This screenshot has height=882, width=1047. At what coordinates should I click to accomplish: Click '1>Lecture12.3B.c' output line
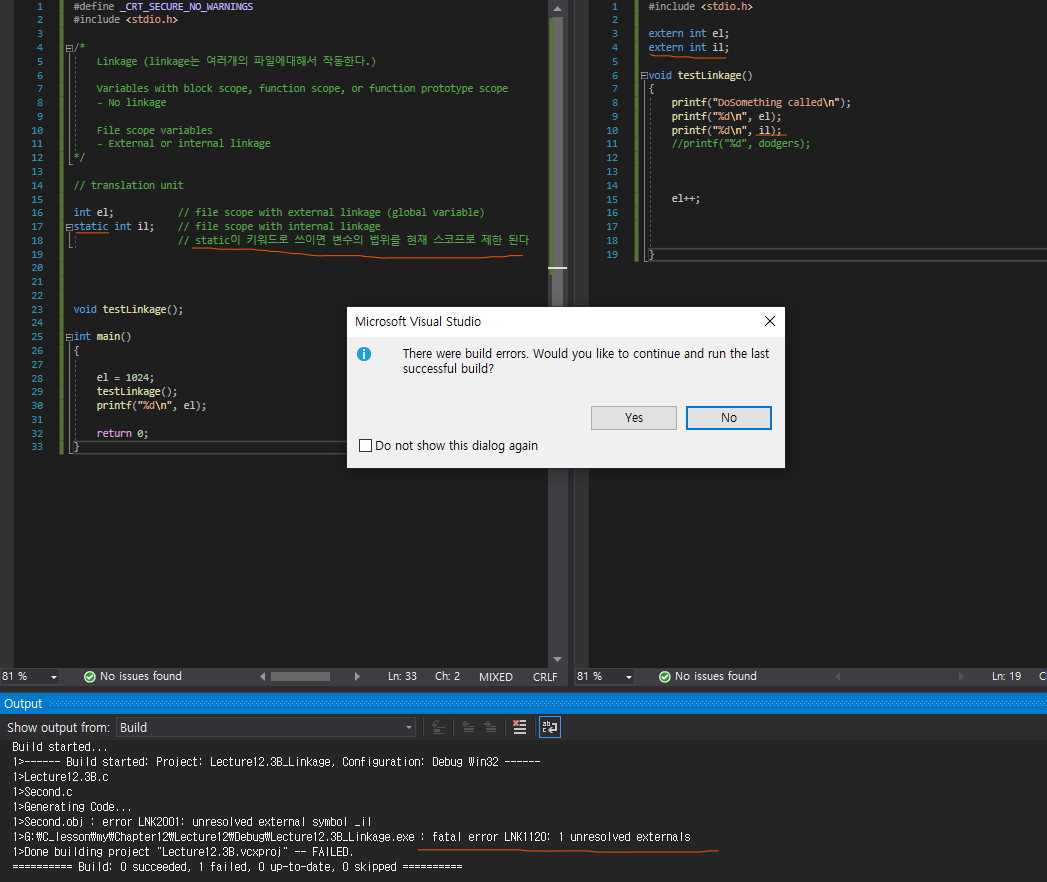[x=60, y=777]
